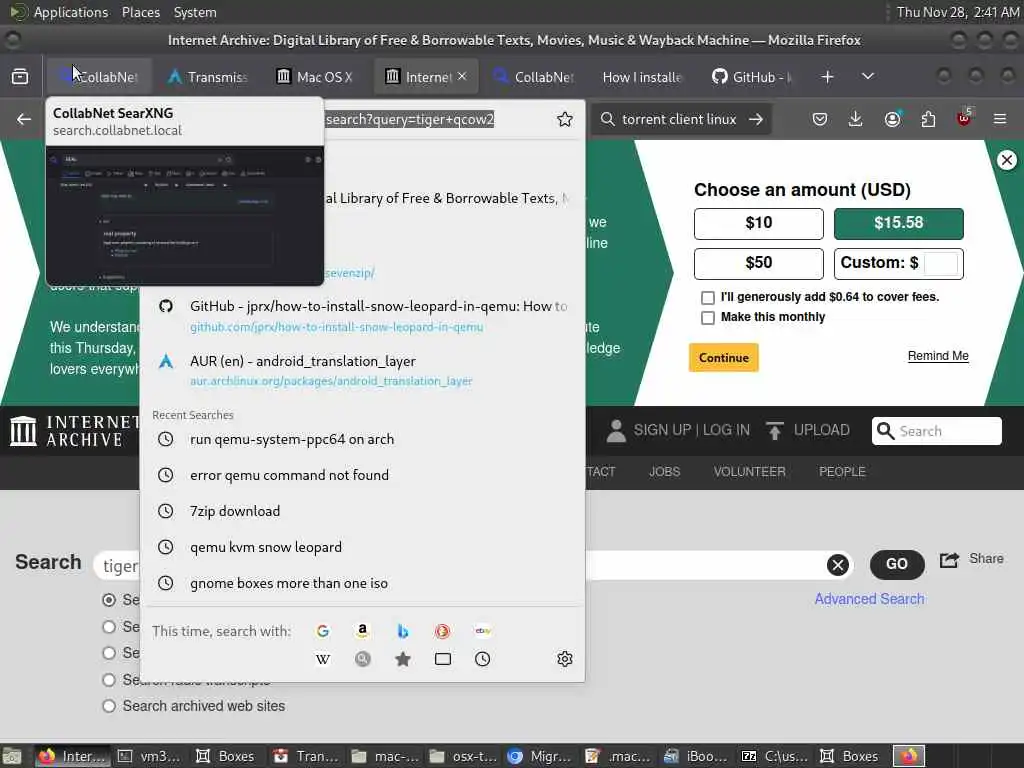Select radio above archived web sites option
This screenshot has width=1024, height=768.
click(109, 680)
